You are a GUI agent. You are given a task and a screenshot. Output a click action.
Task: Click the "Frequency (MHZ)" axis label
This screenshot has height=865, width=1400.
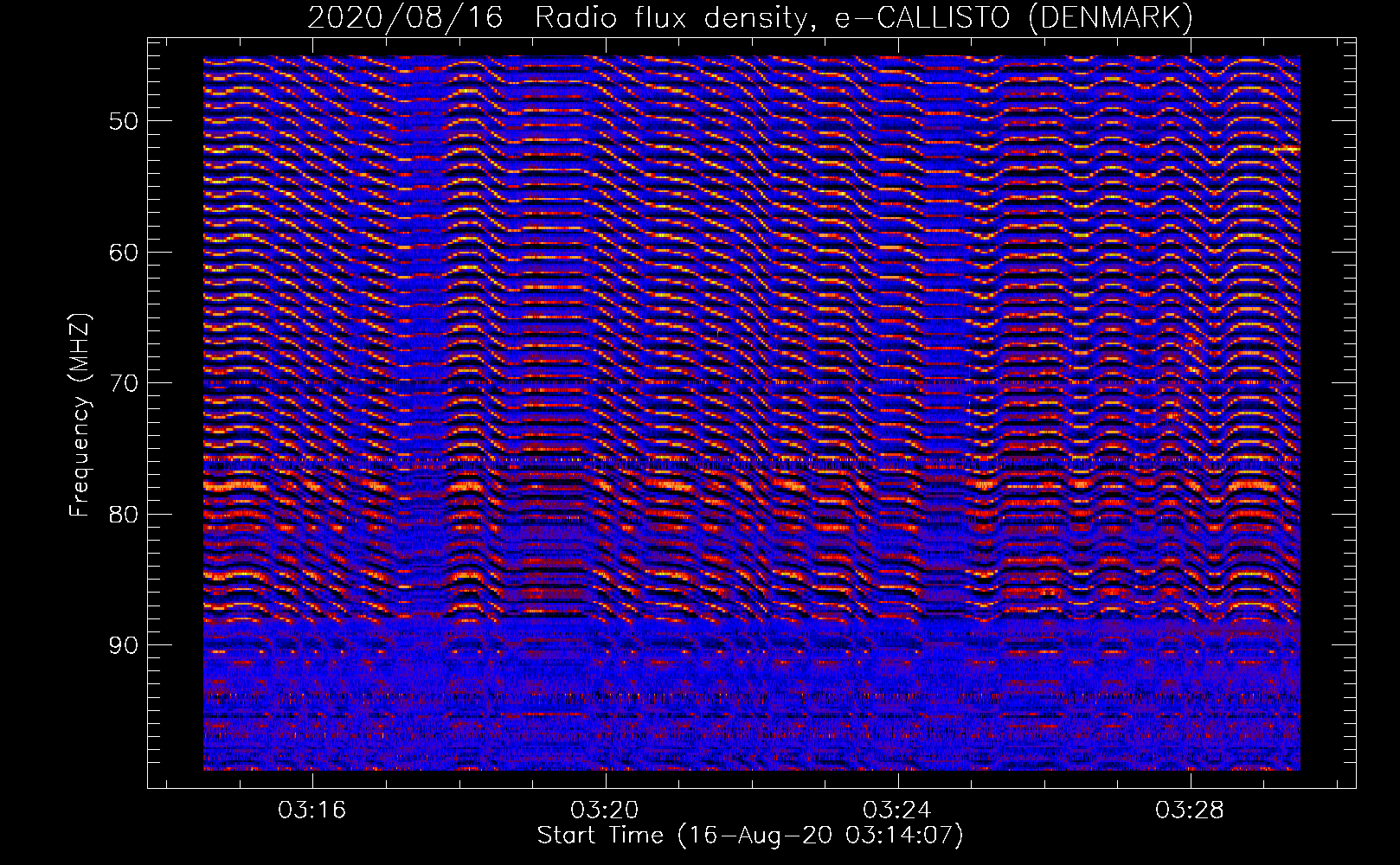[x=80, y=415]
